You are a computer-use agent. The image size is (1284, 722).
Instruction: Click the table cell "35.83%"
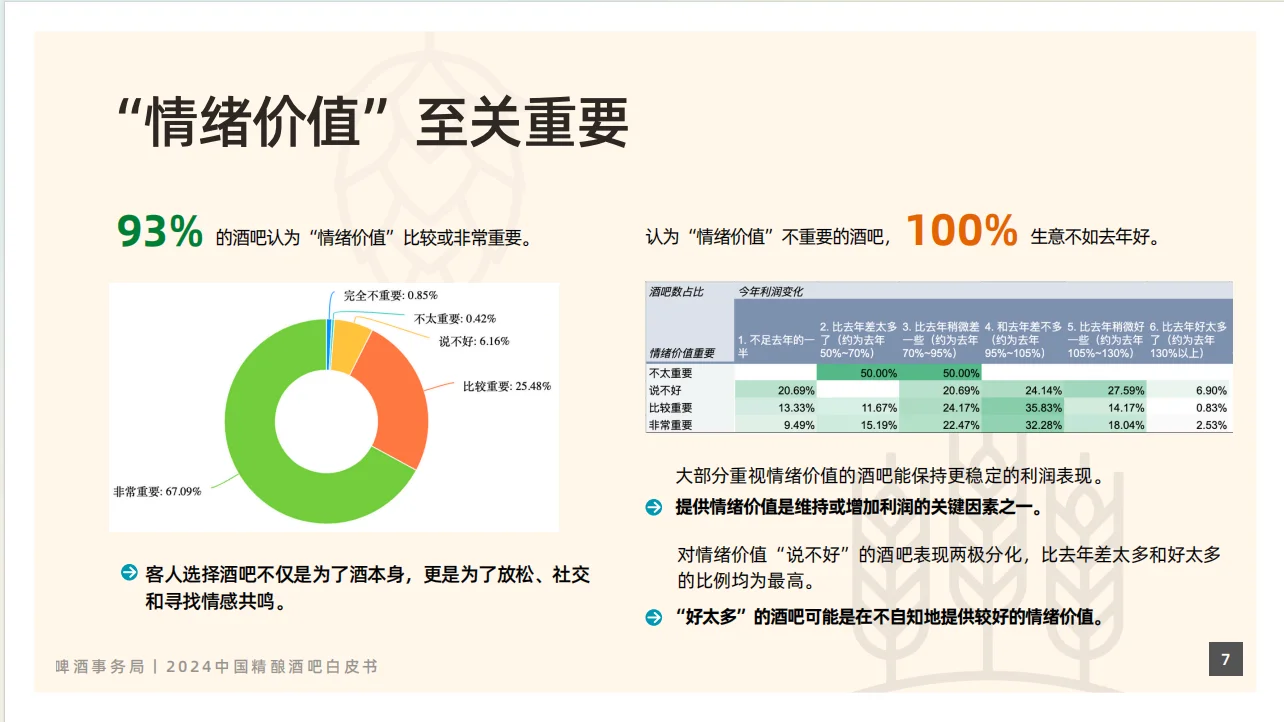coord(1022,408)
